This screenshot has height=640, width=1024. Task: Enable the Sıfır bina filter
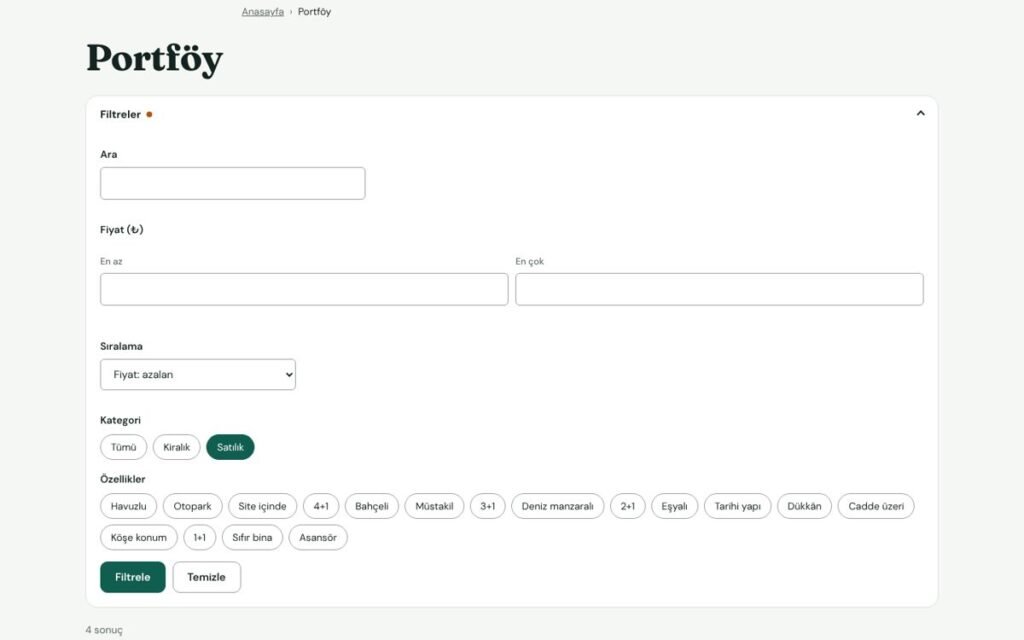(252, 537)
